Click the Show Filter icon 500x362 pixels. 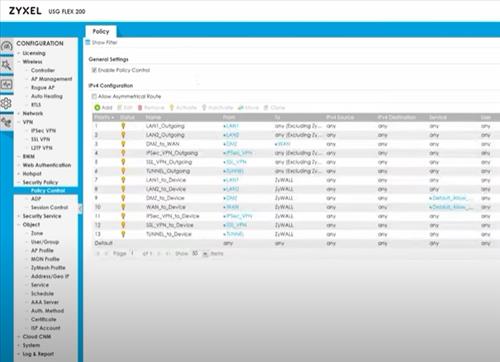pyautogui.click(x=88, y=42)
